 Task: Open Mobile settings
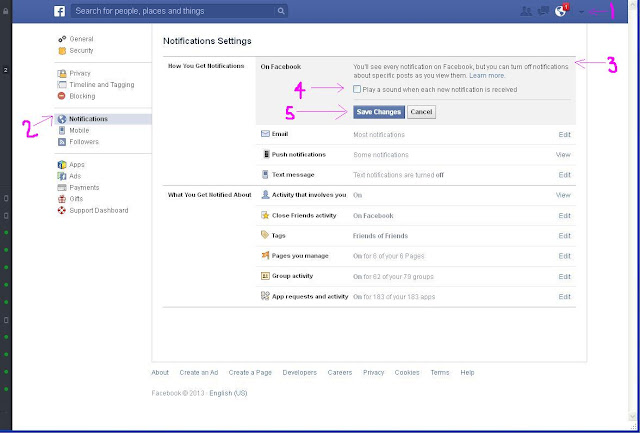coord(79,131)
